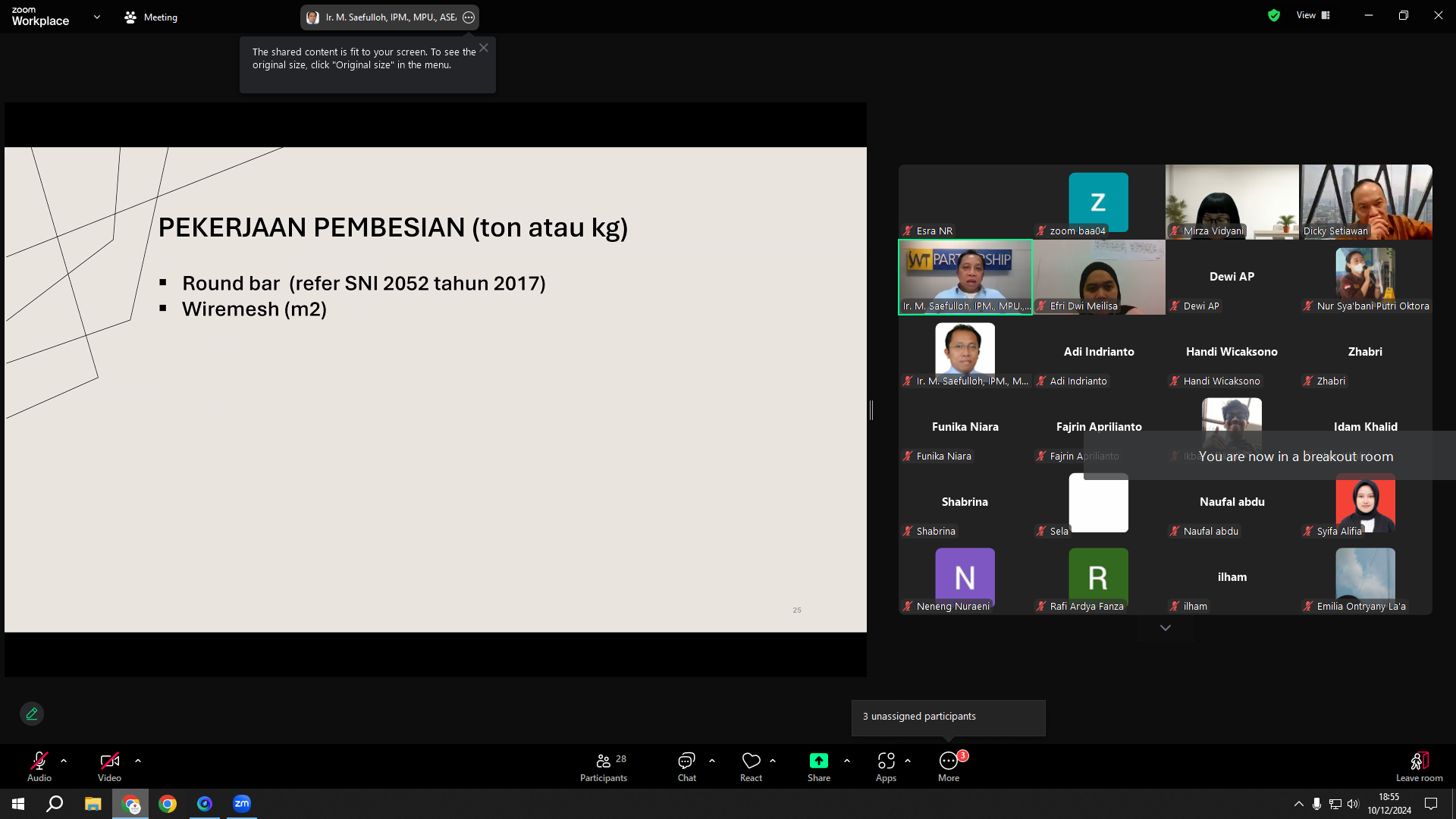The width and height of the screenshot is (1456, 819).
Task: Open Zoom Workplace dropdown arrow
Action: coord(97,17)
